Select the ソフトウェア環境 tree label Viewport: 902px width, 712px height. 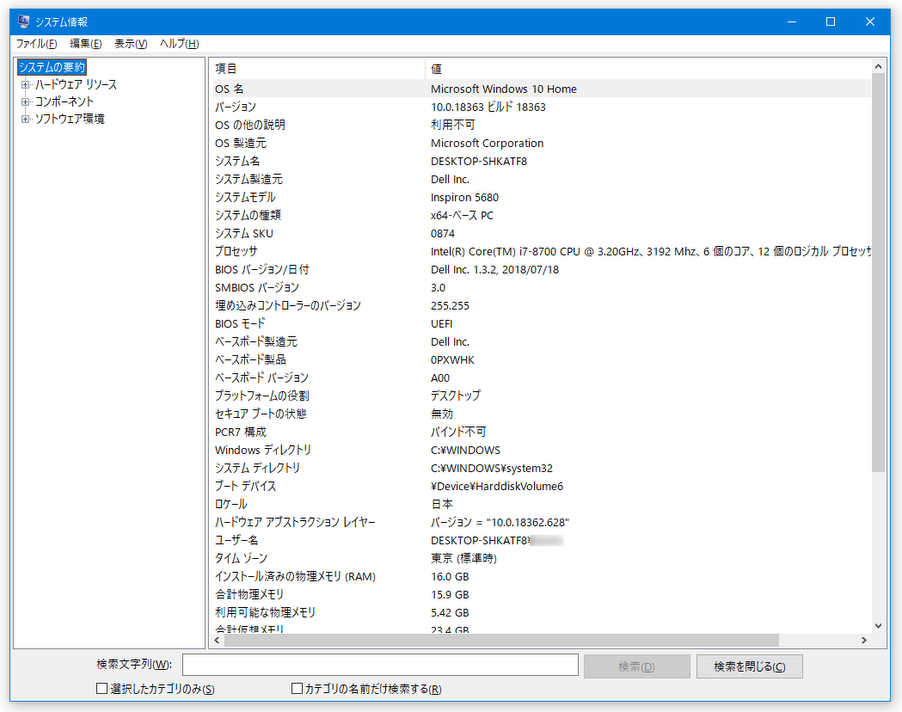70,119
